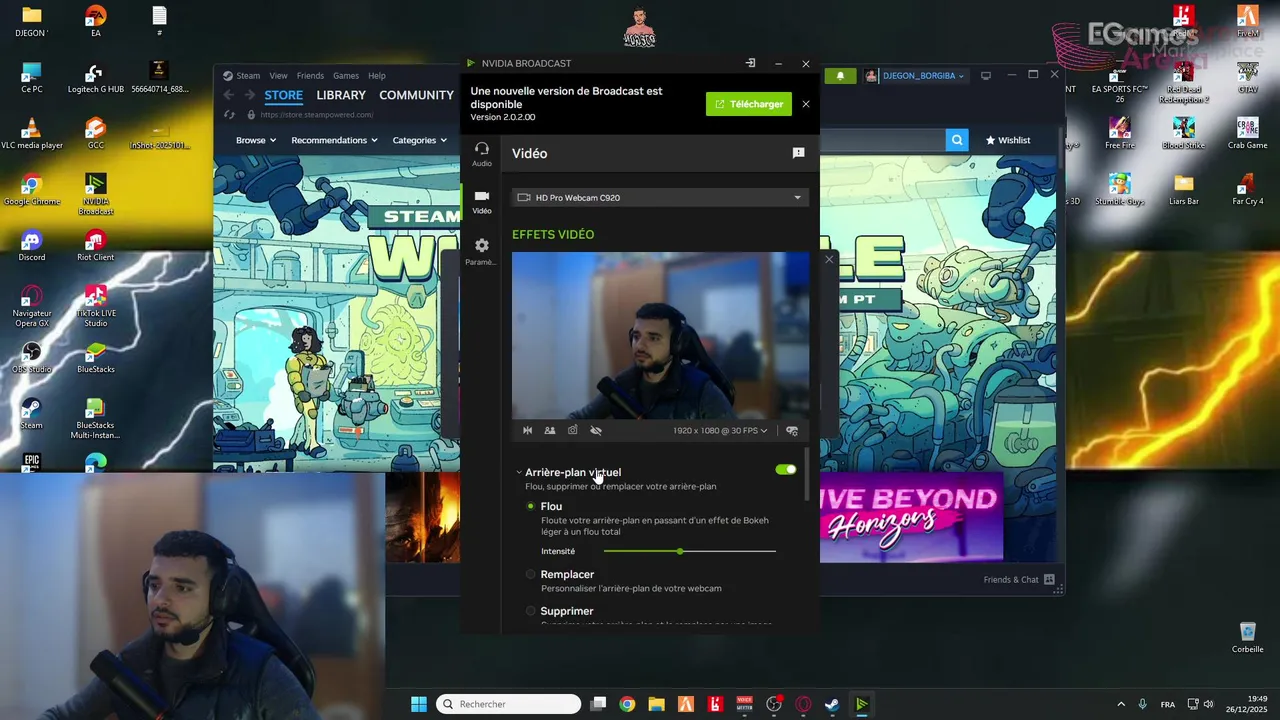The image size is (1280, 720).
Task: Select the Crab Game desktop shortcut
Action: click(1247, 133)
